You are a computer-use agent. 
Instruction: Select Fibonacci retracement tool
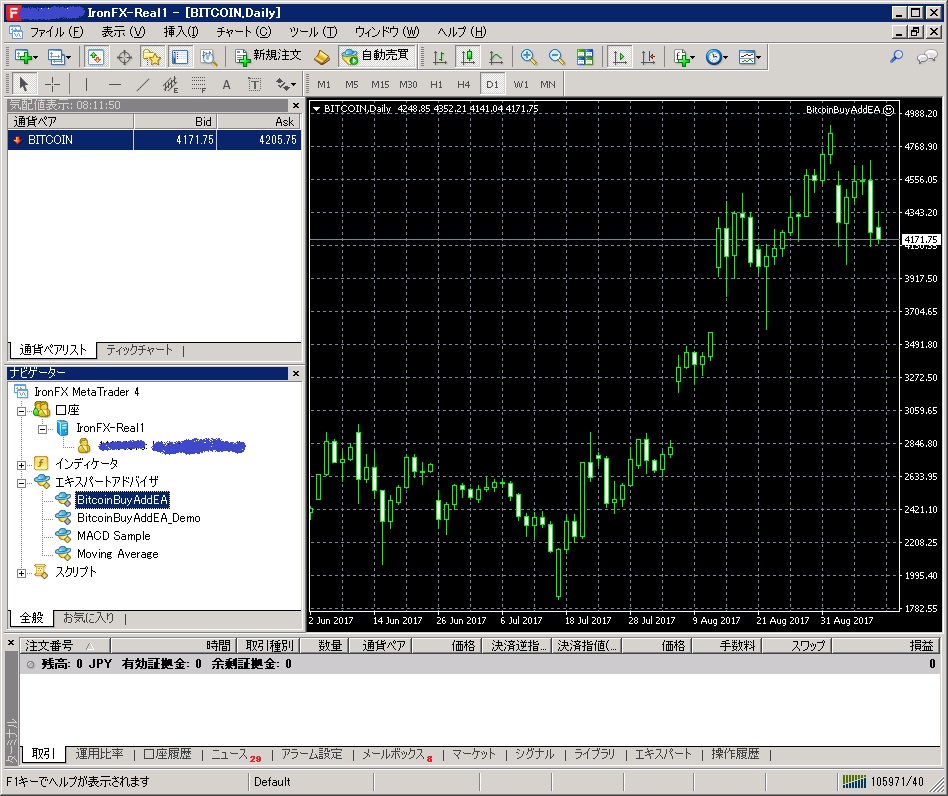pyautogui.click(x=198, y=84)
